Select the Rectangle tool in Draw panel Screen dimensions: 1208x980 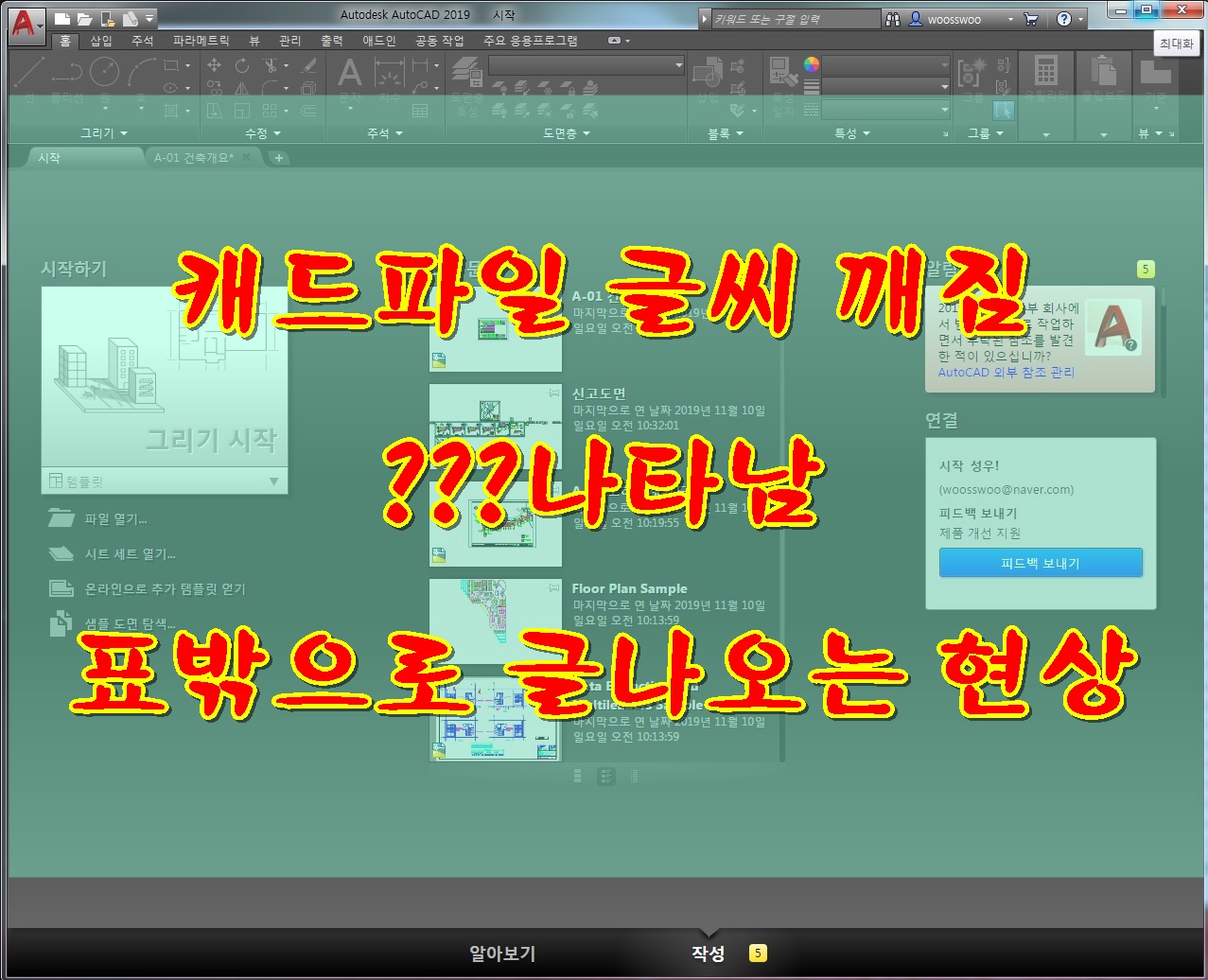[x=171, y=66]
